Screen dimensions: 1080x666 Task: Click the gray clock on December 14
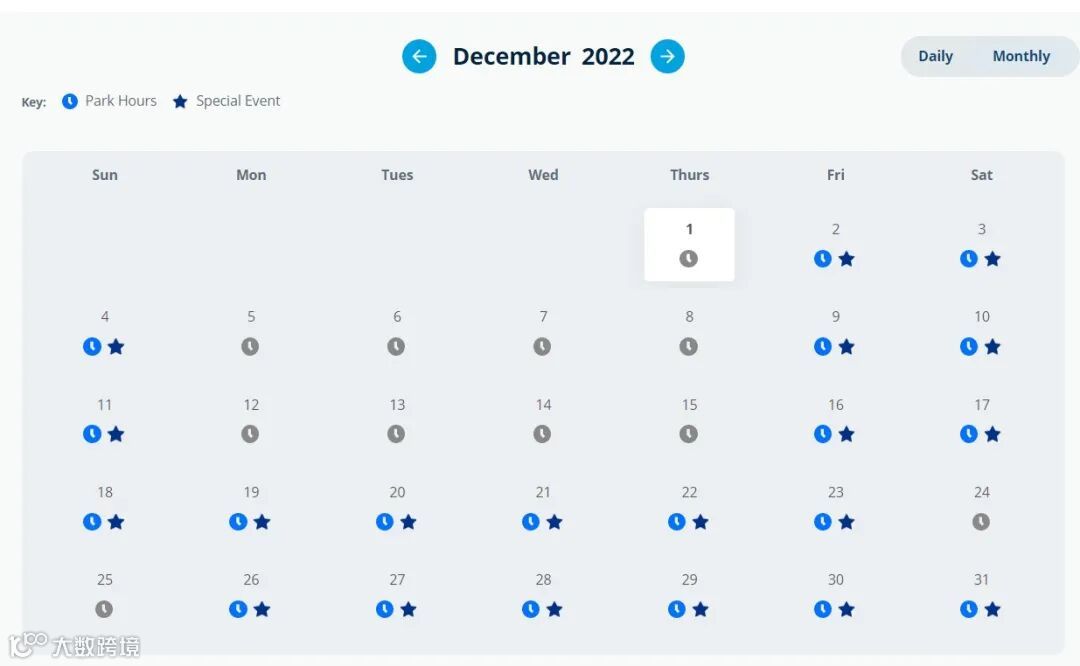coord(542,434)
